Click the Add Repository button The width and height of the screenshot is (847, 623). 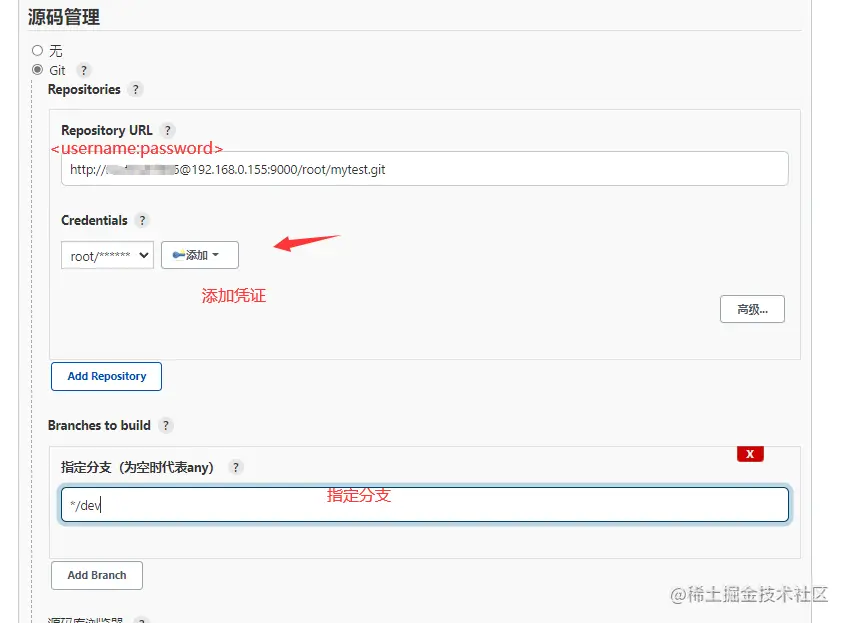106,377
